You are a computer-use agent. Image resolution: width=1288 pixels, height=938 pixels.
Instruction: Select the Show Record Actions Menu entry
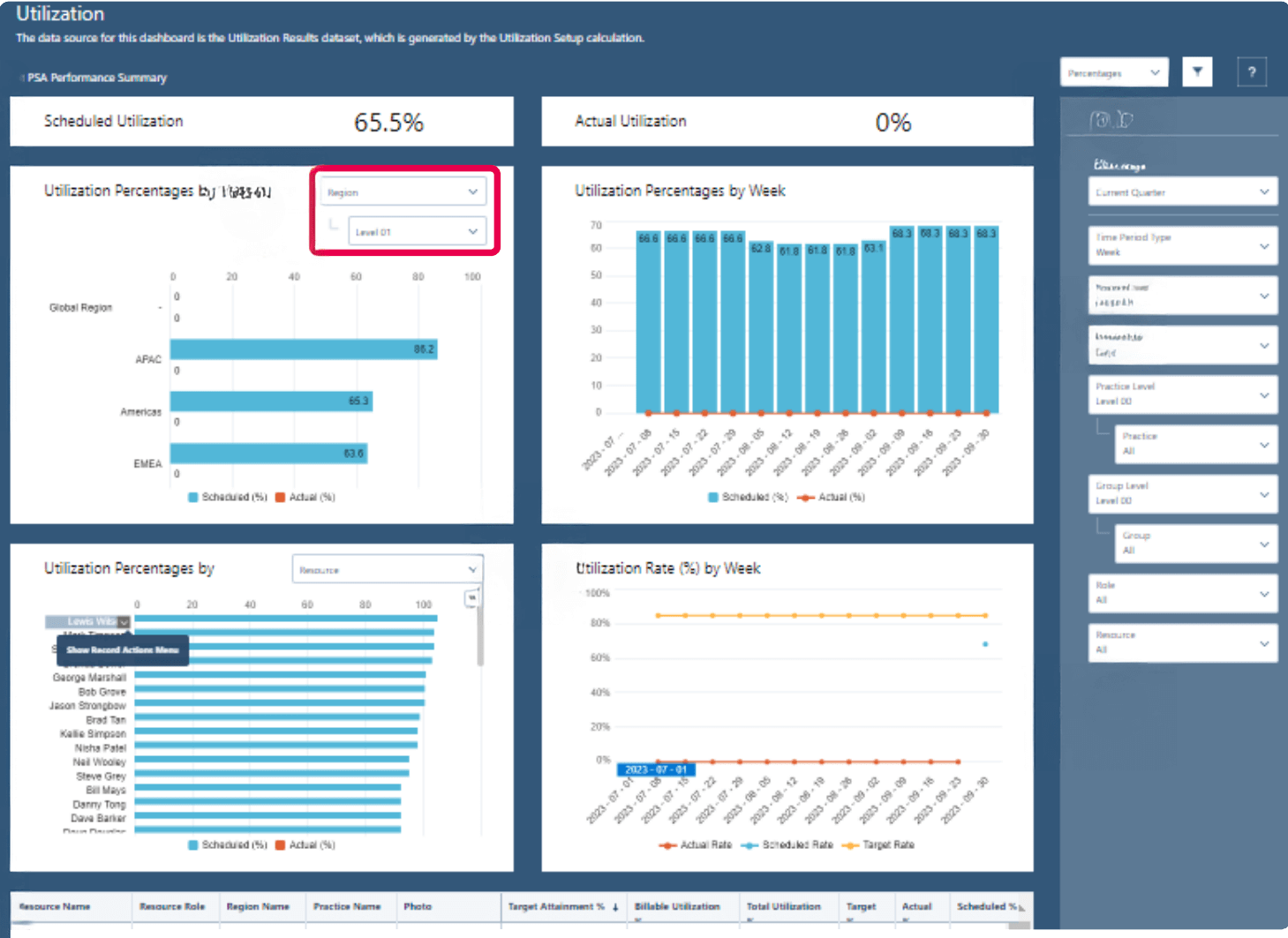[x=122, y=650]
